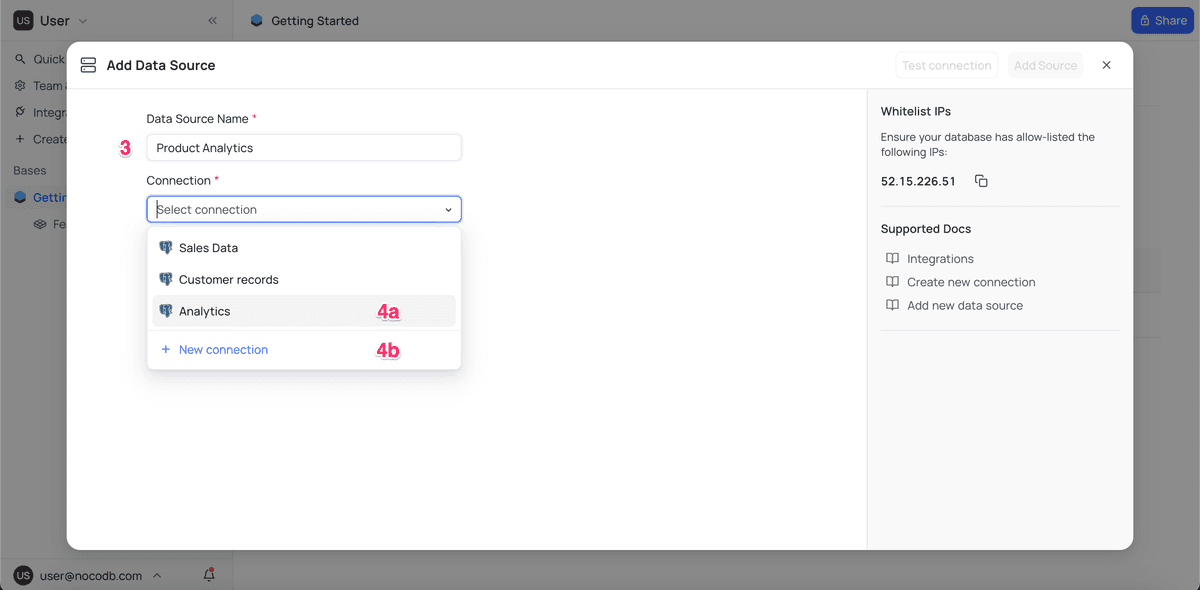
Task: Open the Select connection dropdown
Action: click(303, 209)
